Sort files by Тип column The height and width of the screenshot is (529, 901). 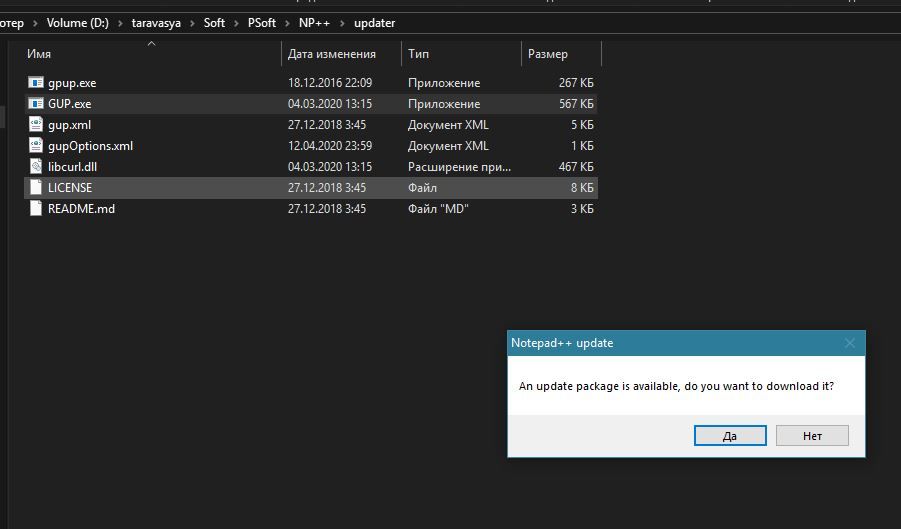pyautogui.click(x=418, y=54)
